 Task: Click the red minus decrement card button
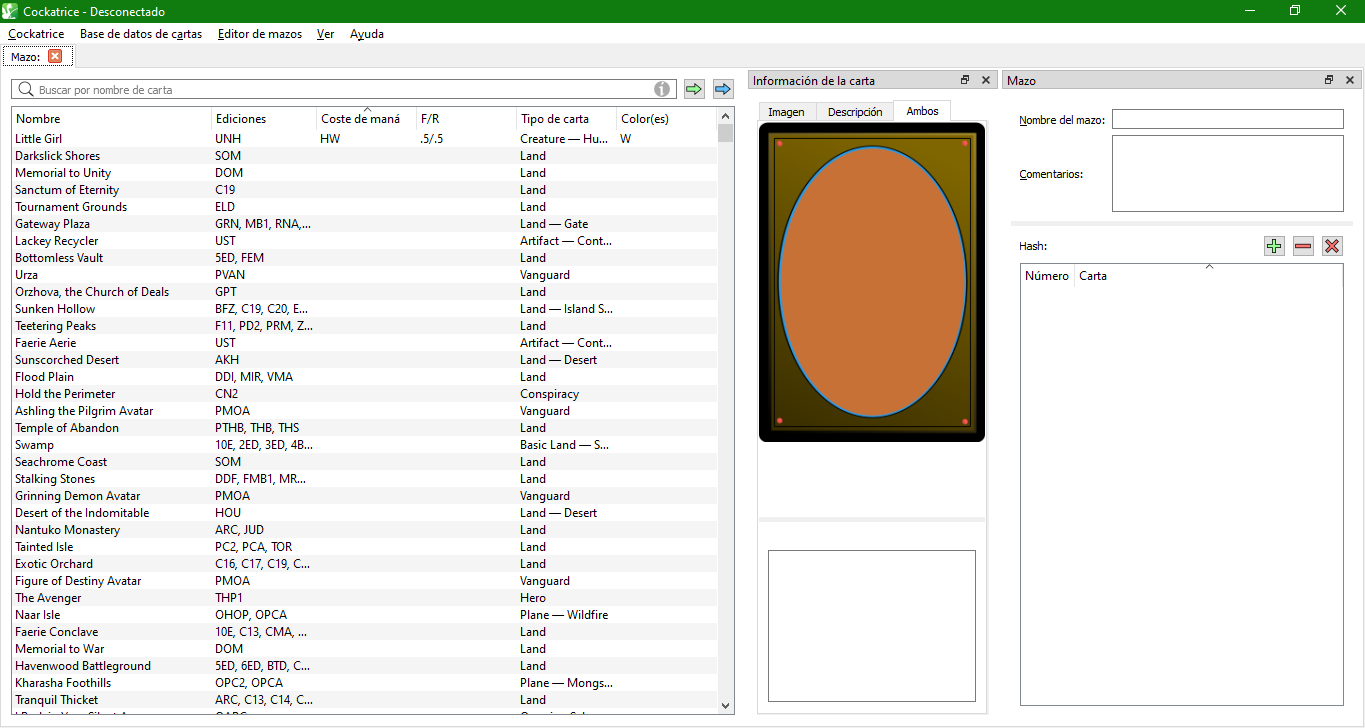coord(1303,246)
